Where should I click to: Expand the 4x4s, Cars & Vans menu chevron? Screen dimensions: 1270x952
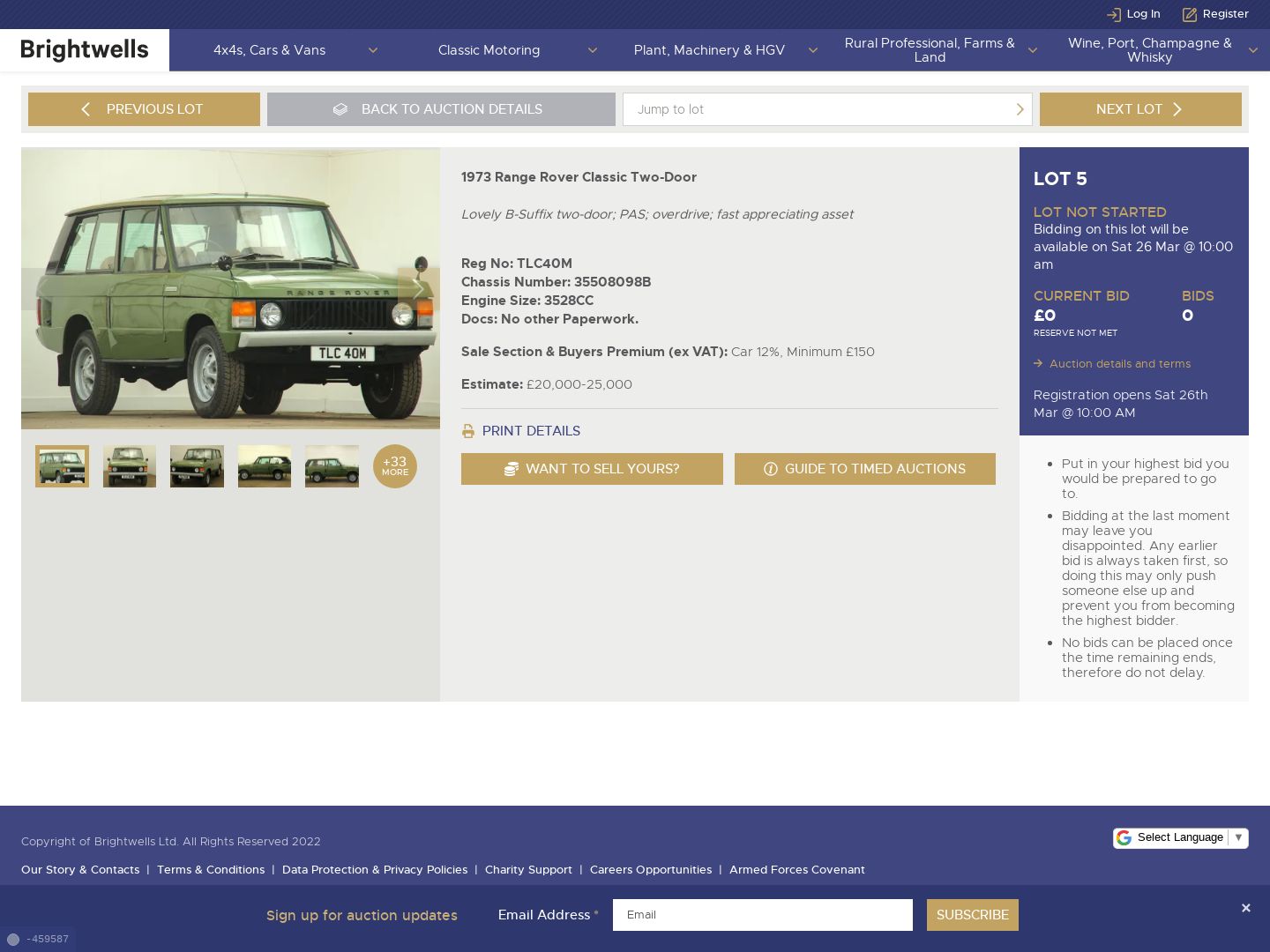click(373, 50)
